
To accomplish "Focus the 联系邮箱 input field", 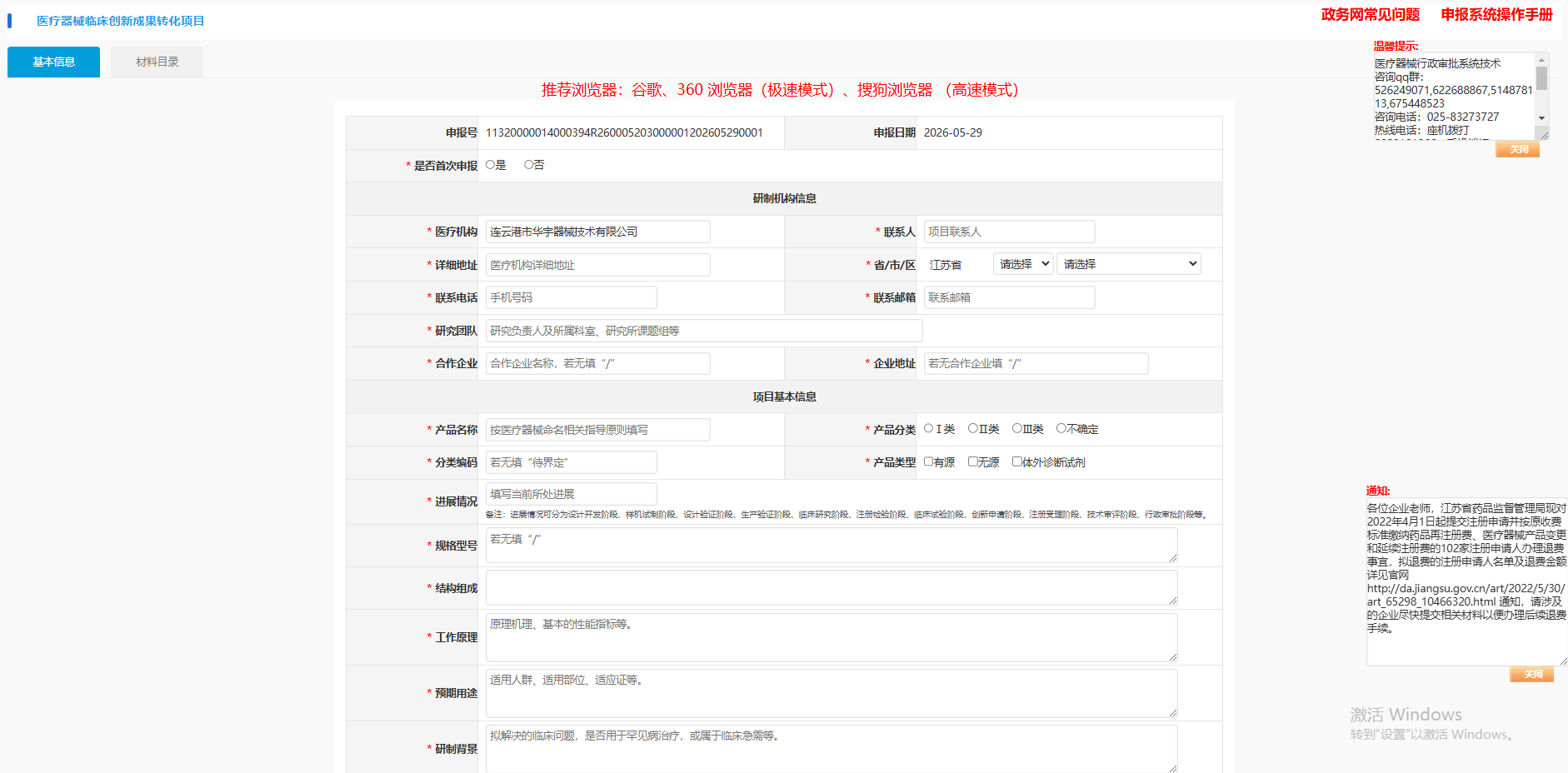I will (1009, 297).
